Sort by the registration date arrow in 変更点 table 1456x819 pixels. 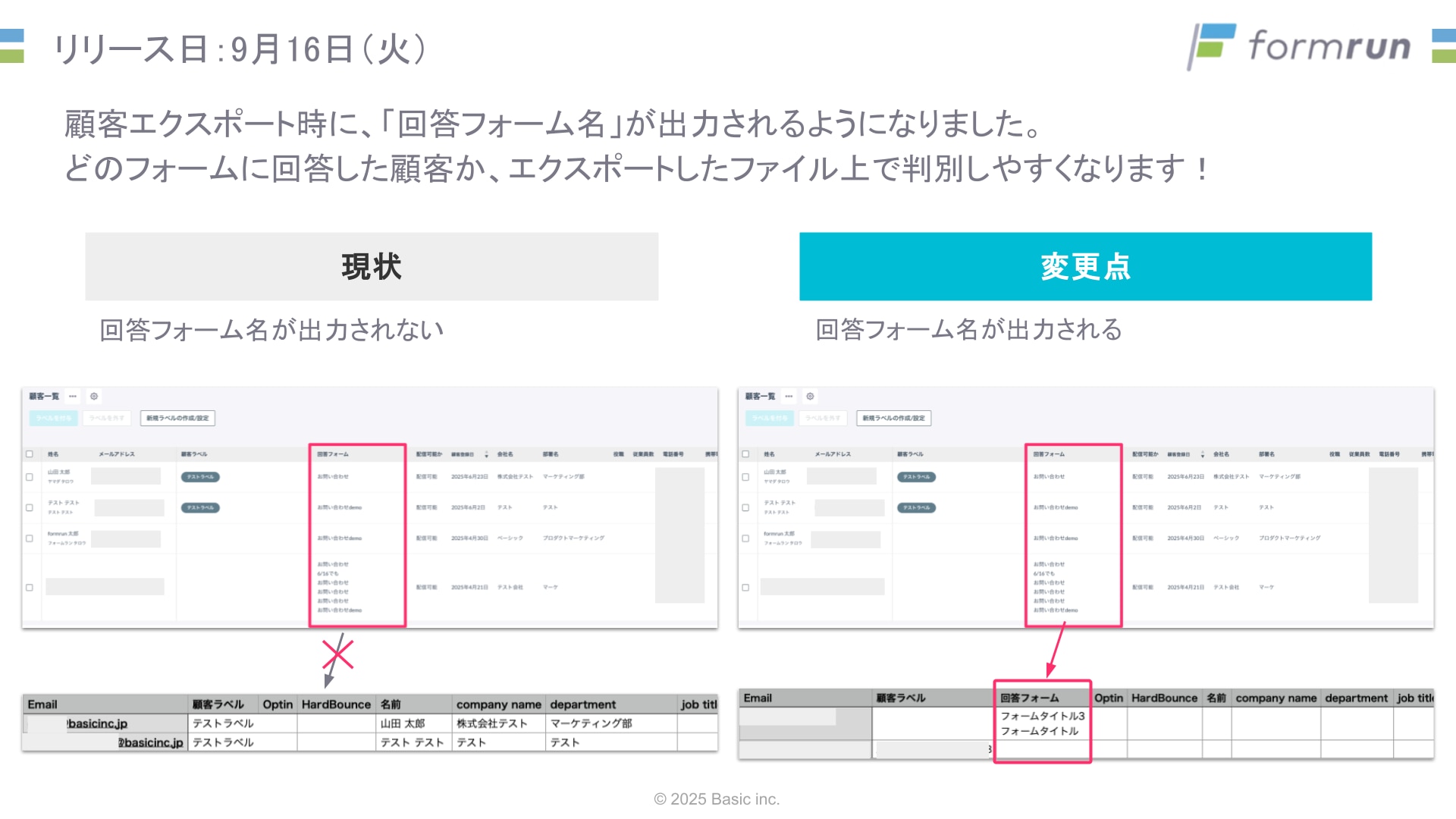tap(1202, 454)
